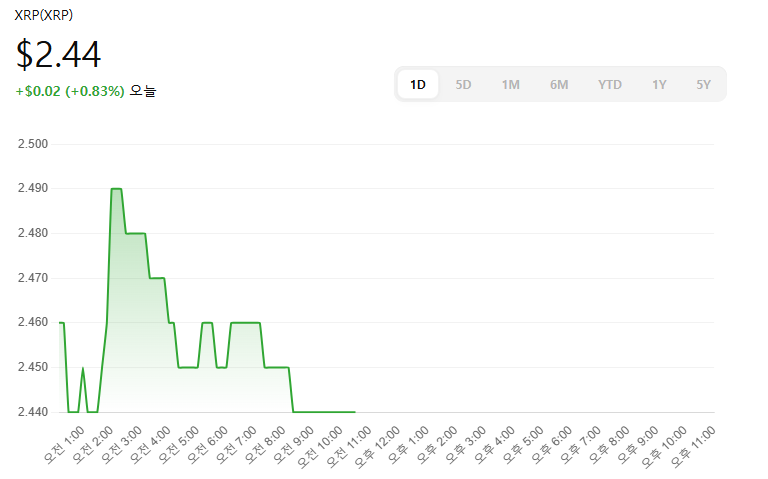The height and width of the screenshot is (479, 768).
Task: Click the 오늘 label
Action: [x=143, y=91]
